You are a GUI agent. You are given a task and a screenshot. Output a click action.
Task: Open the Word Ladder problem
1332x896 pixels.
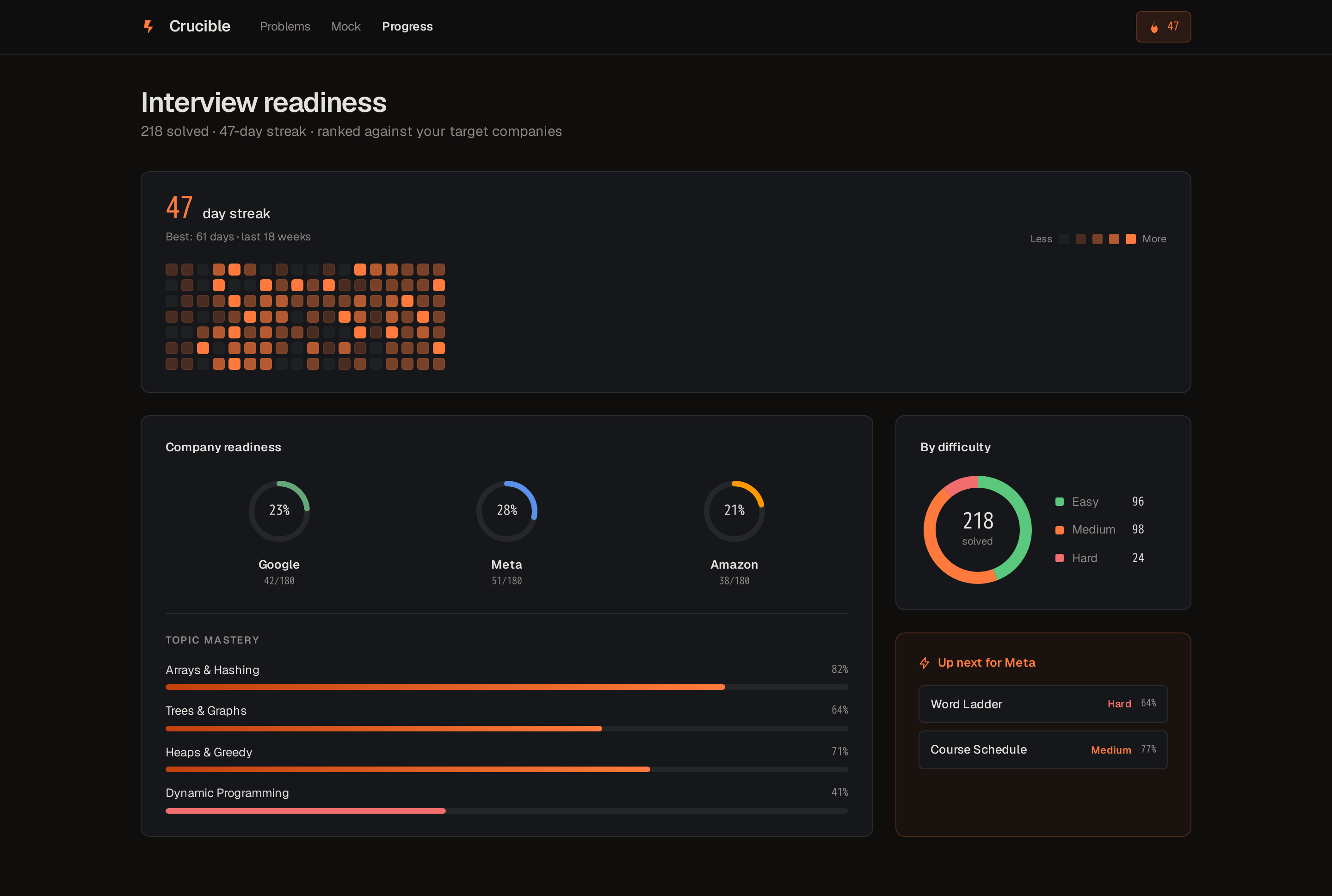click(1043, 704)
